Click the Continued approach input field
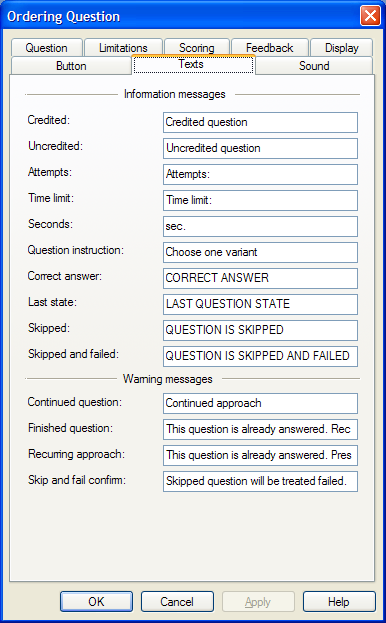The width and height of the screenshot is (386, 623). click(x=260, y=403)
